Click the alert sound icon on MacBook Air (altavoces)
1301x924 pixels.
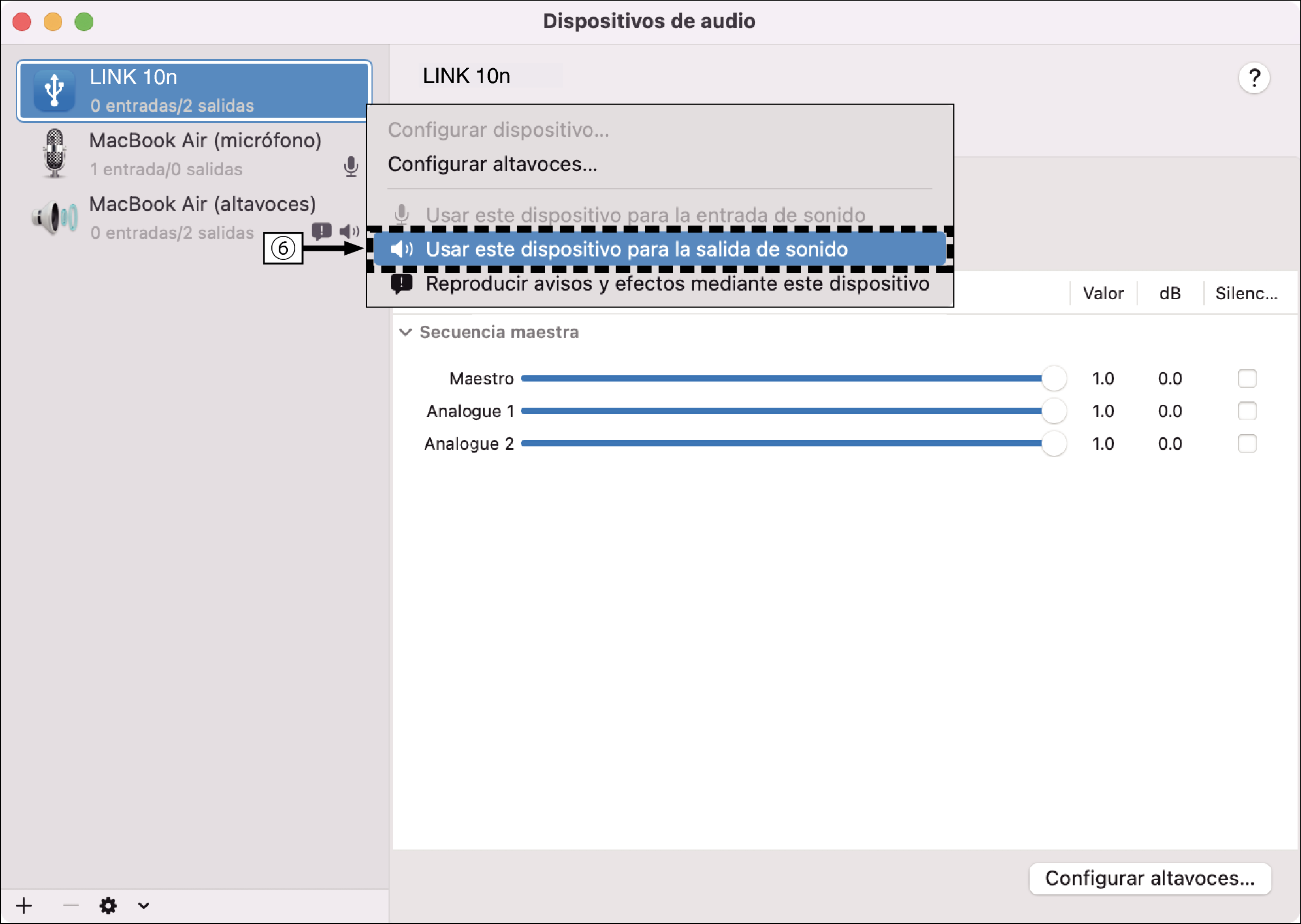(322, 231)
